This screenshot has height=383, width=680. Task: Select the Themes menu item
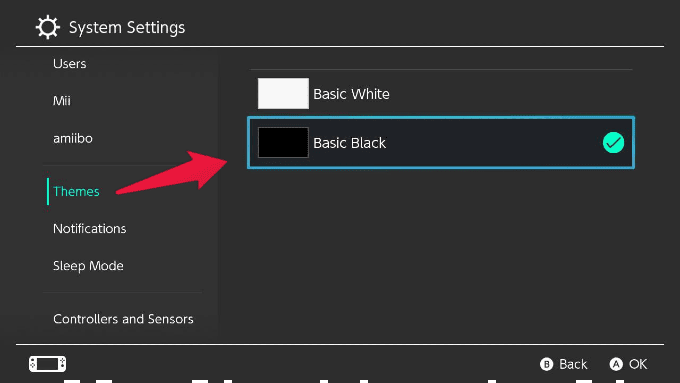pyautogui.click(x=76, y=191)
